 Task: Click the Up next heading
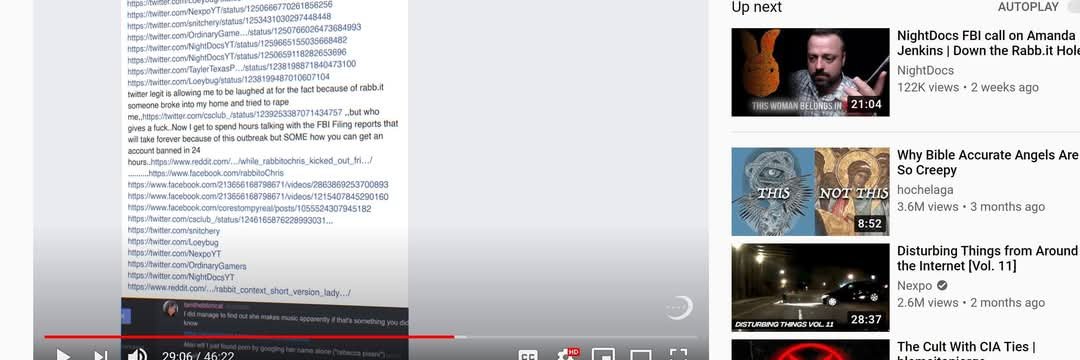(756, 7)
